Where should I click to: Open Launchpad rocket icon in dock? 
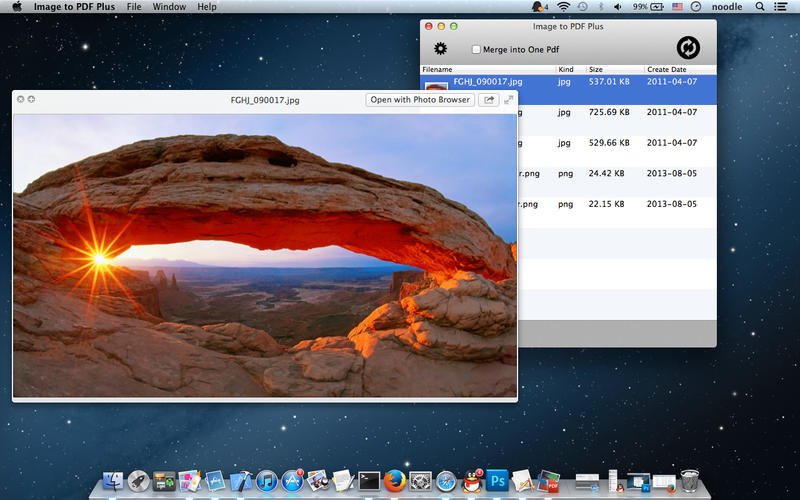pos(138,481)
